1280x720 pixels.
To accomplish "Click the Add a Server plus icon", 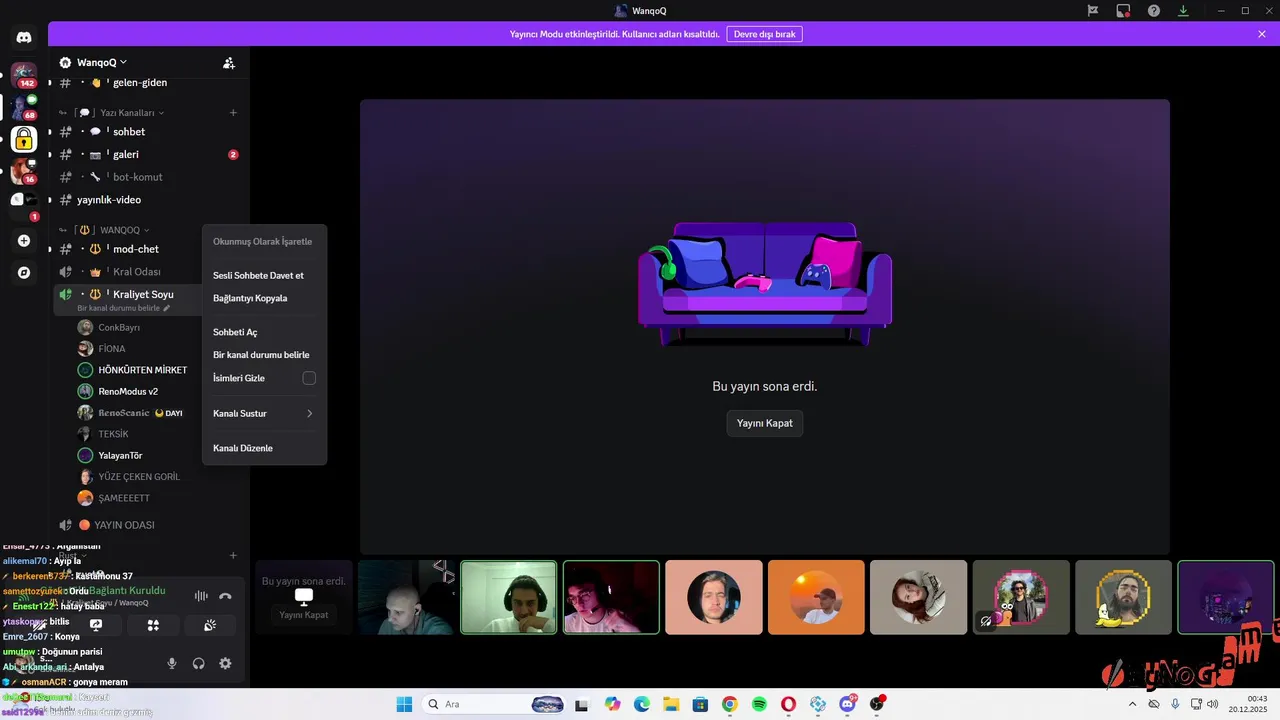I will [24, 241].
